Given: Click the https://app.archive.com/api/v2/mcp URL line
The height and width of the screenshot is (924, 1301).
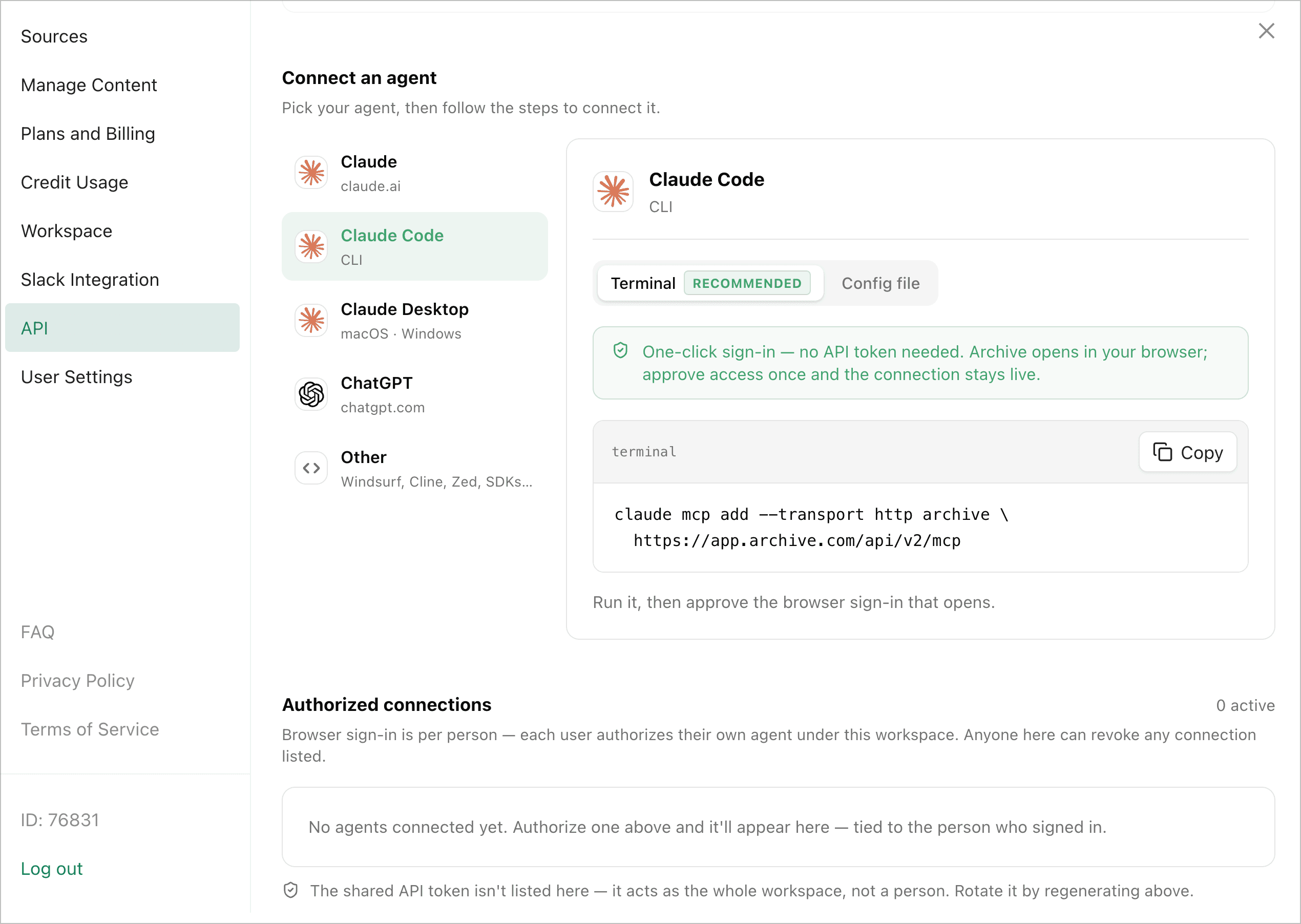Looking at the screenshot, I should [797, 540].
